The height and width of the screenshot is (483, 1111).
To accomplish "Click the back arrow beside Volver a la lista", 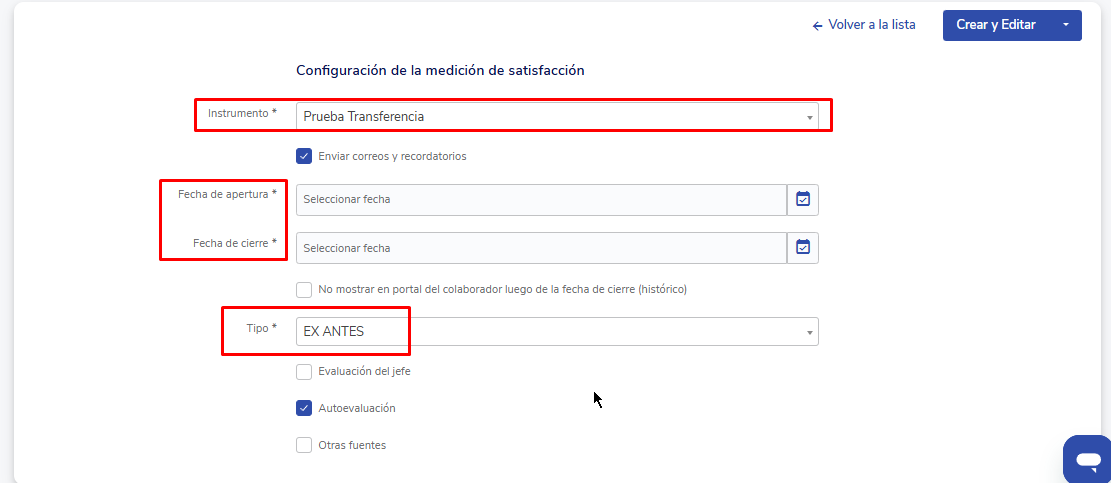I will [817, 25].
